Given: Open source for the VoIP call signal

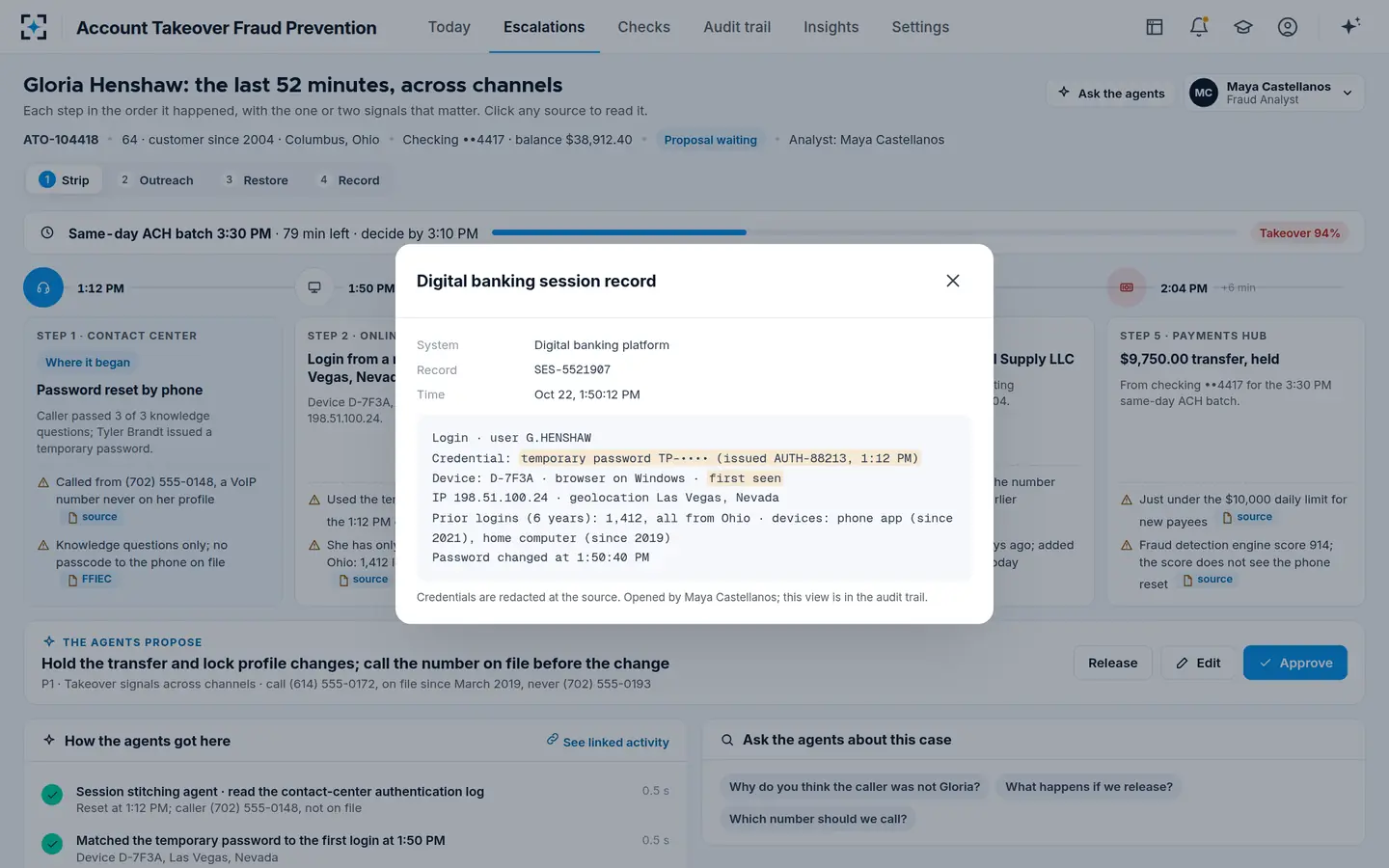Looking at the screenshot, I should pyautogui.click(x=92, y=517).
